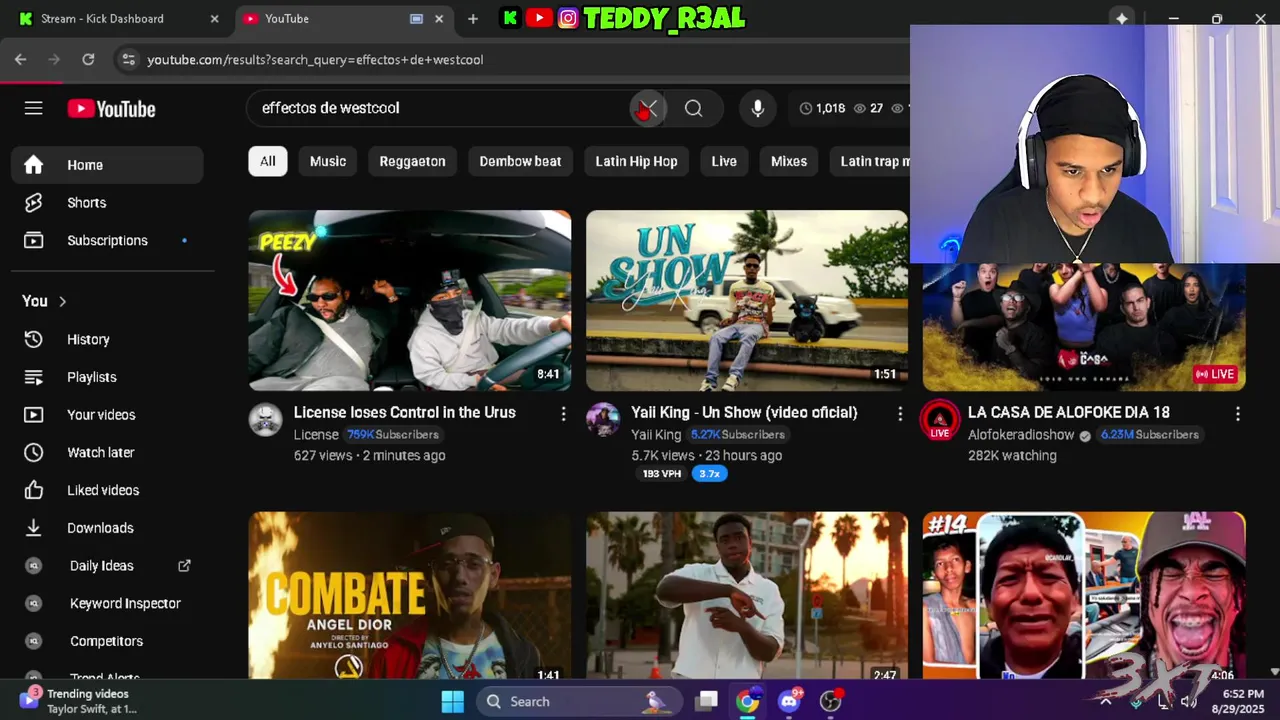Open Chrome from the taskbar
1280x720 pixels.
(x=747, y=701)
